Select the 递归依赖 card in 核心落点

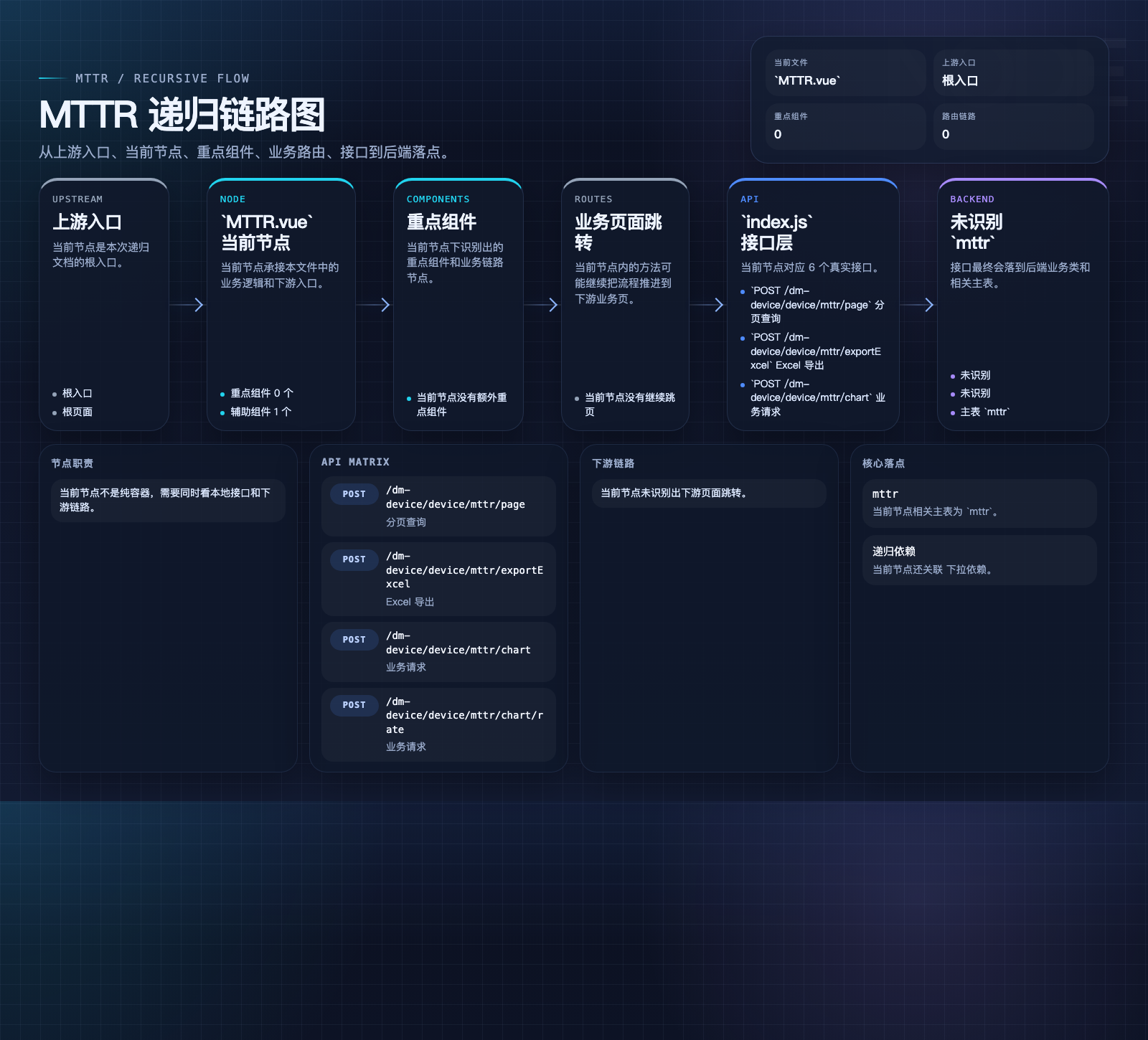[979, 560]
